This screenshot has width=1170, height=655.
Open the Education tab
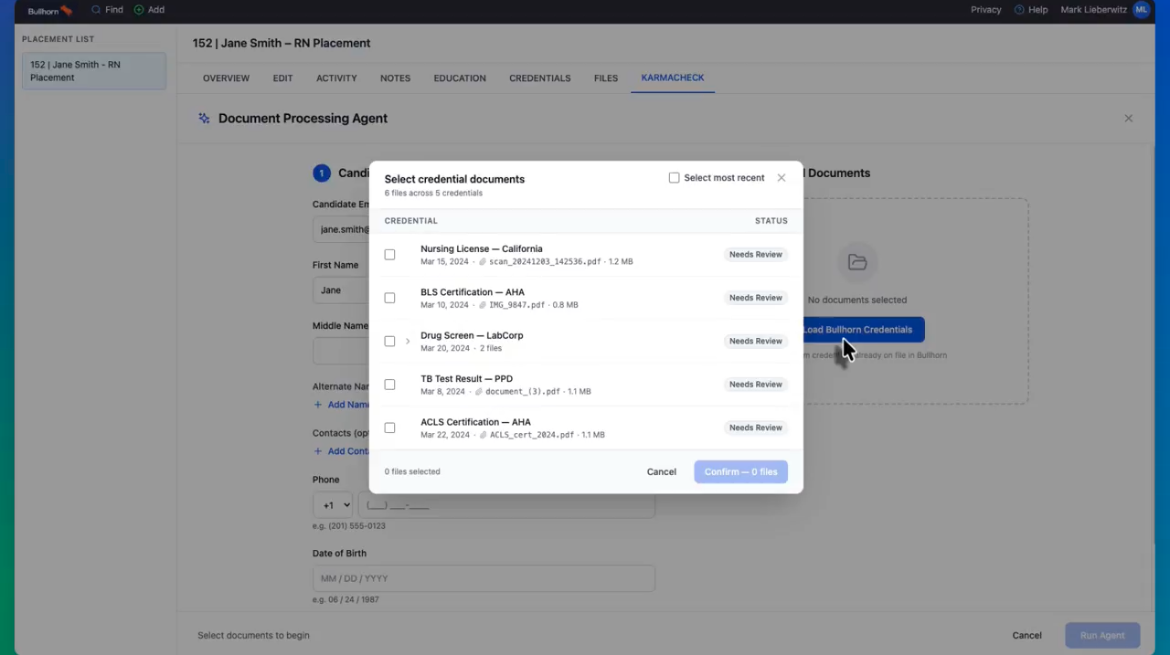coord(460,78)
